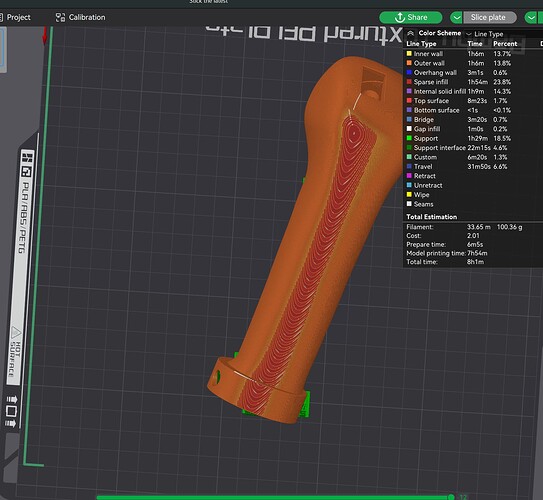Screen dimensions: 543x500
Task: Click the Calibration tab icon
Action: pyautogui.click(x=60, y=17)
